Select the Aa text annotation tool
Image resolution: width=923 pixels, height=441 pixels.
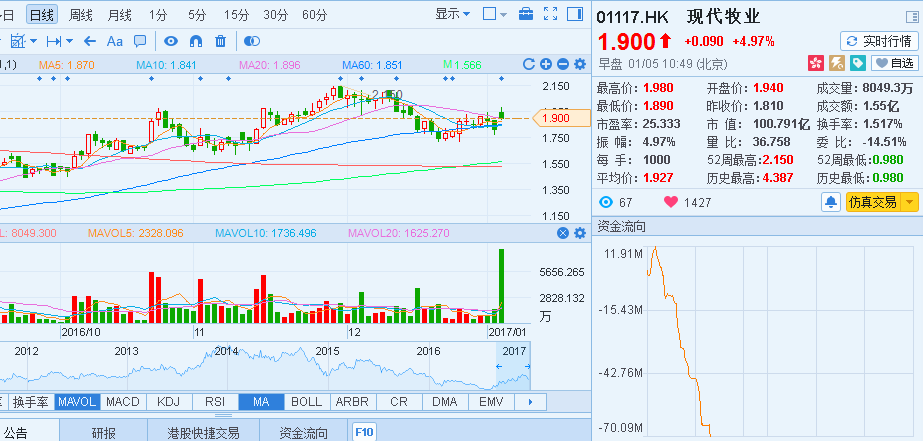tap(114, 41)
